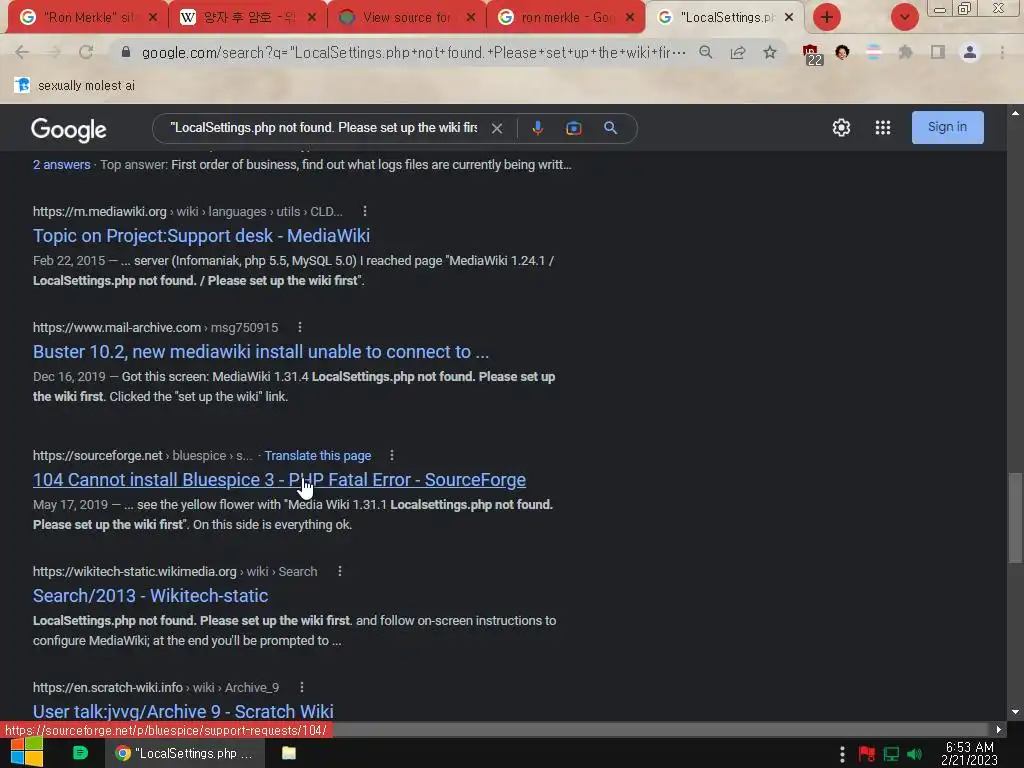Open the 'sexually molest ai' bookmark
1024x768 pixels.
point(74,85)
